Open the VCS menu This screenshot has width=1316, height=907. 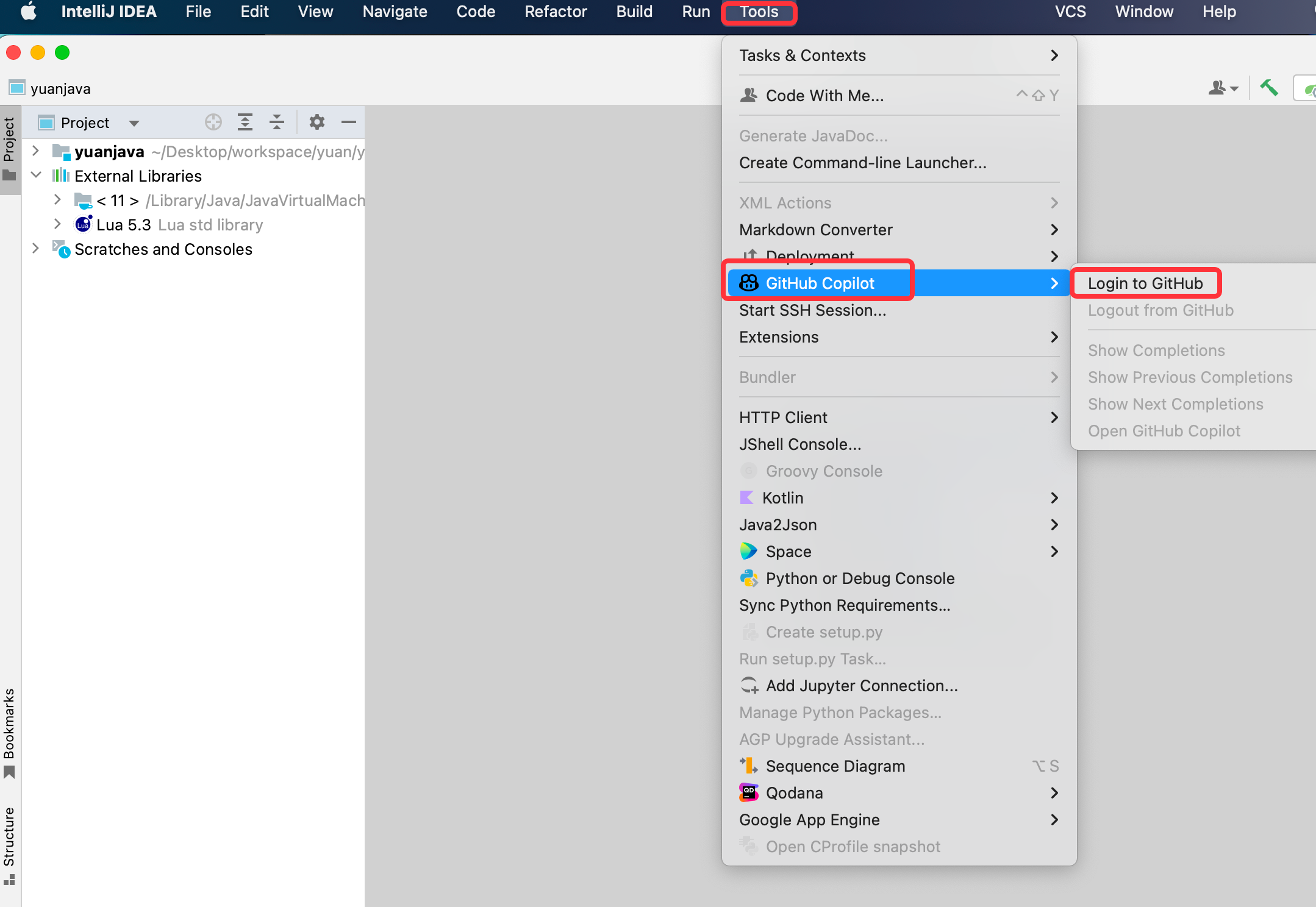1070,12
